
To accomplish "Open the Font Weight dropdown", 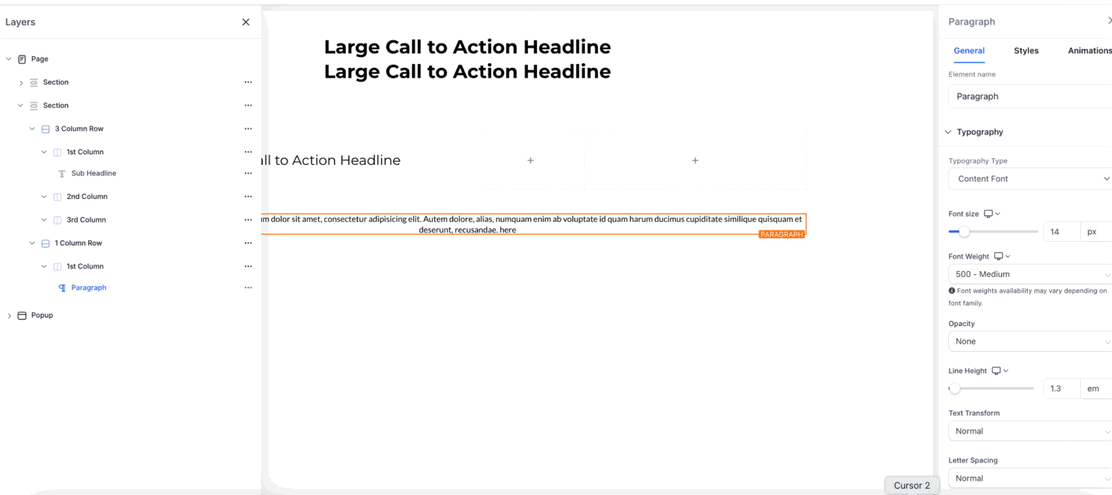I will 1030,274.
